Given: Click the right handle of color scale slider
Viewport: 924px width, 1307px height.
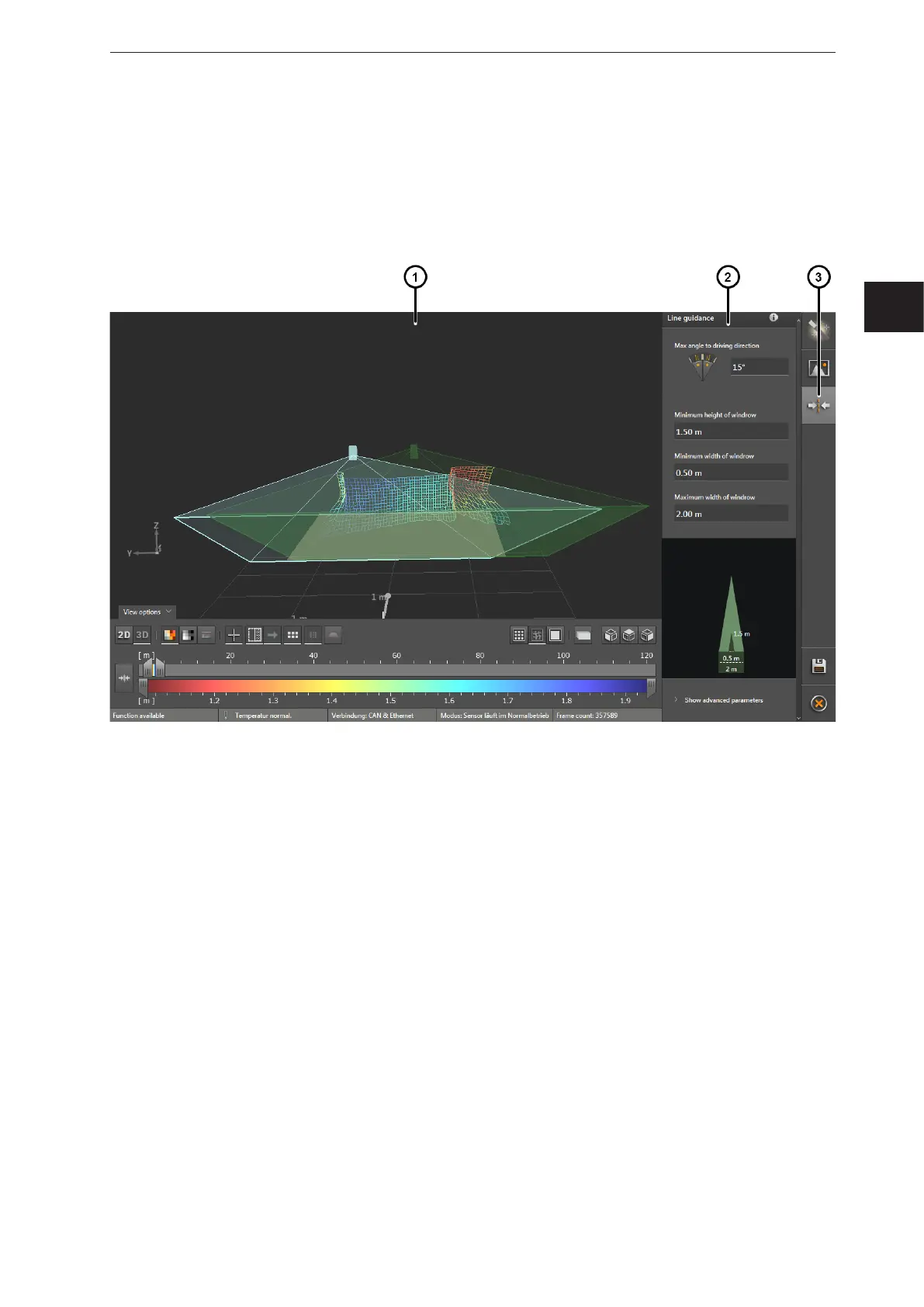Looking at the screenshot, I should pos(651,686).
